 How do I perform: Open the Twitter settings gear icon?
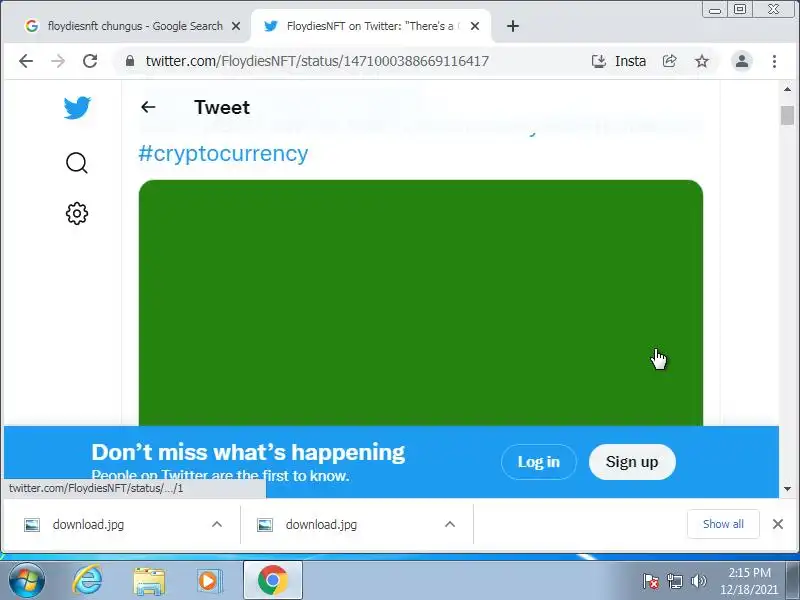[x=77, y=213]
